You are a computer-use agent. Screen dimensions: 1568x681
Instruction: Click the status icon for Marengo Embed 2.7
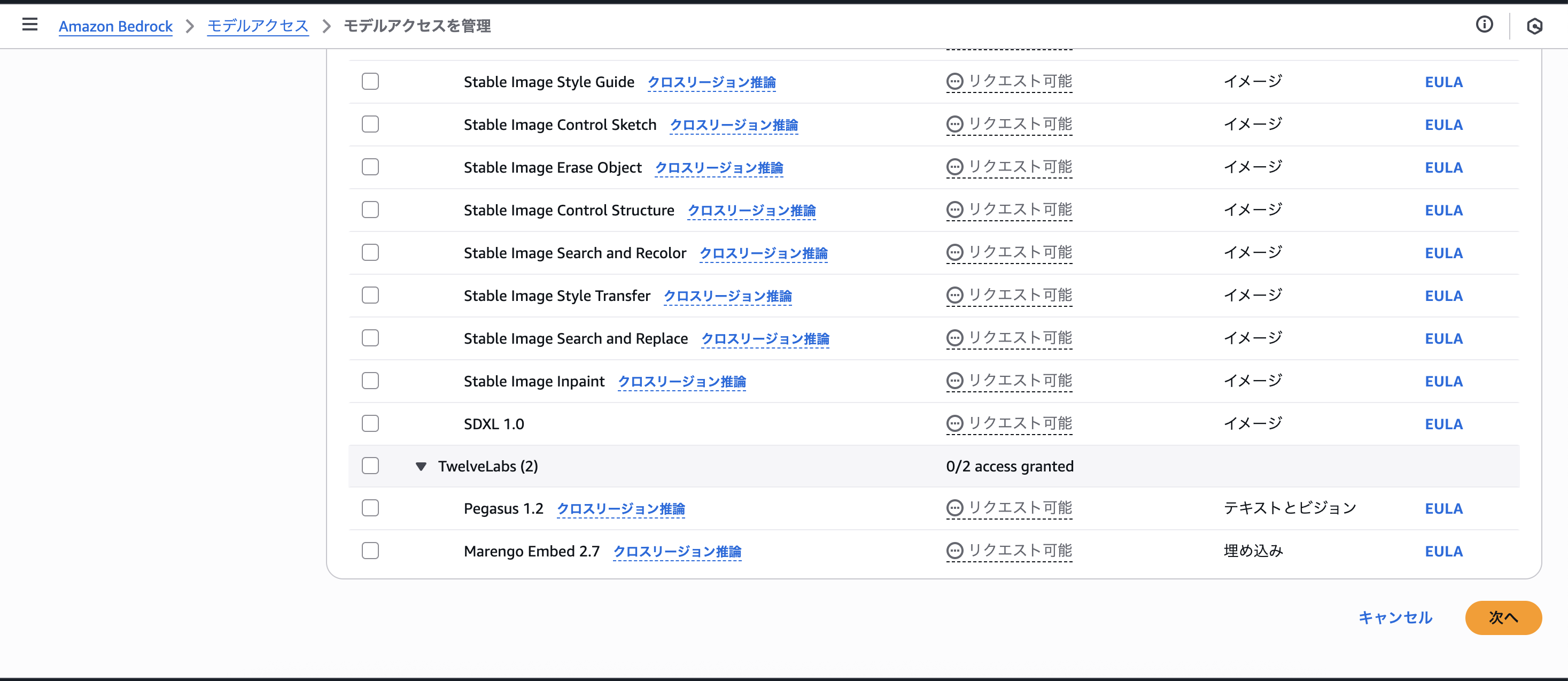tap(954, 551)
